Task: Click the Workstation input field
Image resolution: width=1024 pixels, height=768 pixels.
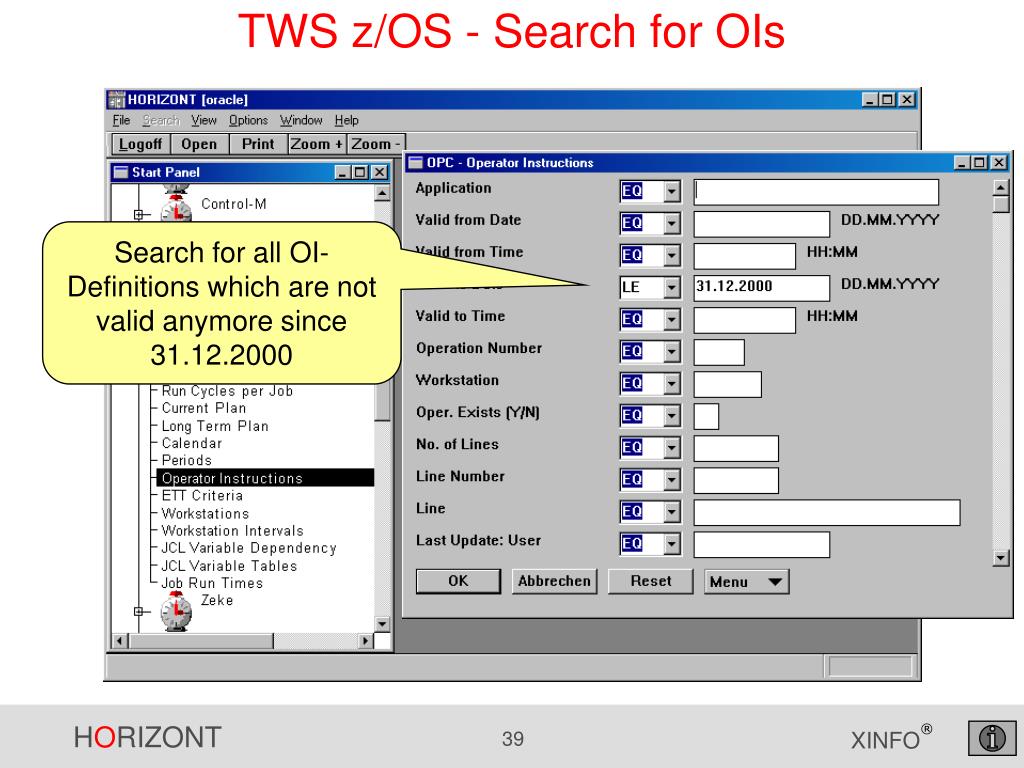Action: 728,384
